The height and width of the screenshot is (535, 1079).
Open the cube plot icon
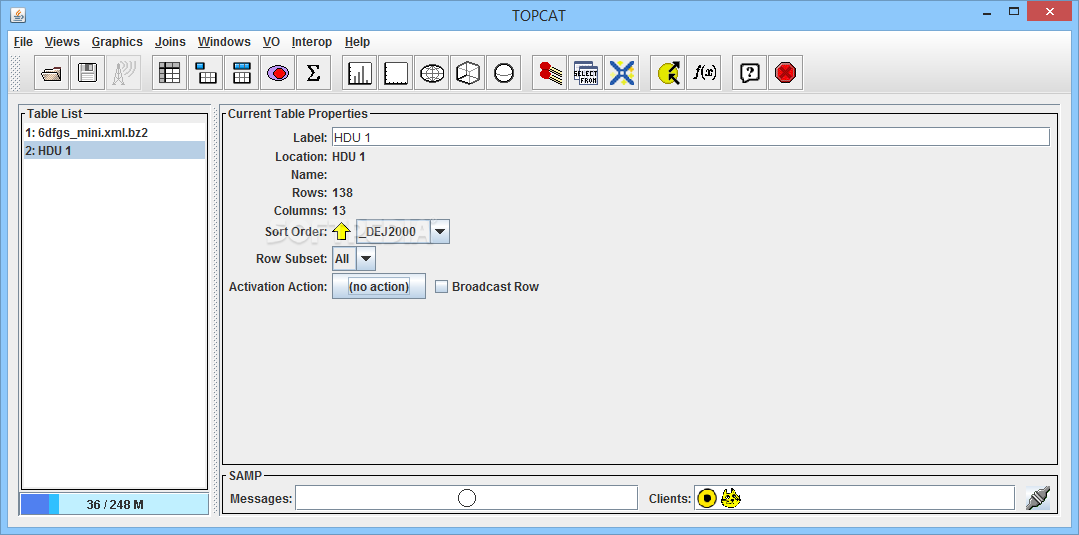click(x=467, y=73)
